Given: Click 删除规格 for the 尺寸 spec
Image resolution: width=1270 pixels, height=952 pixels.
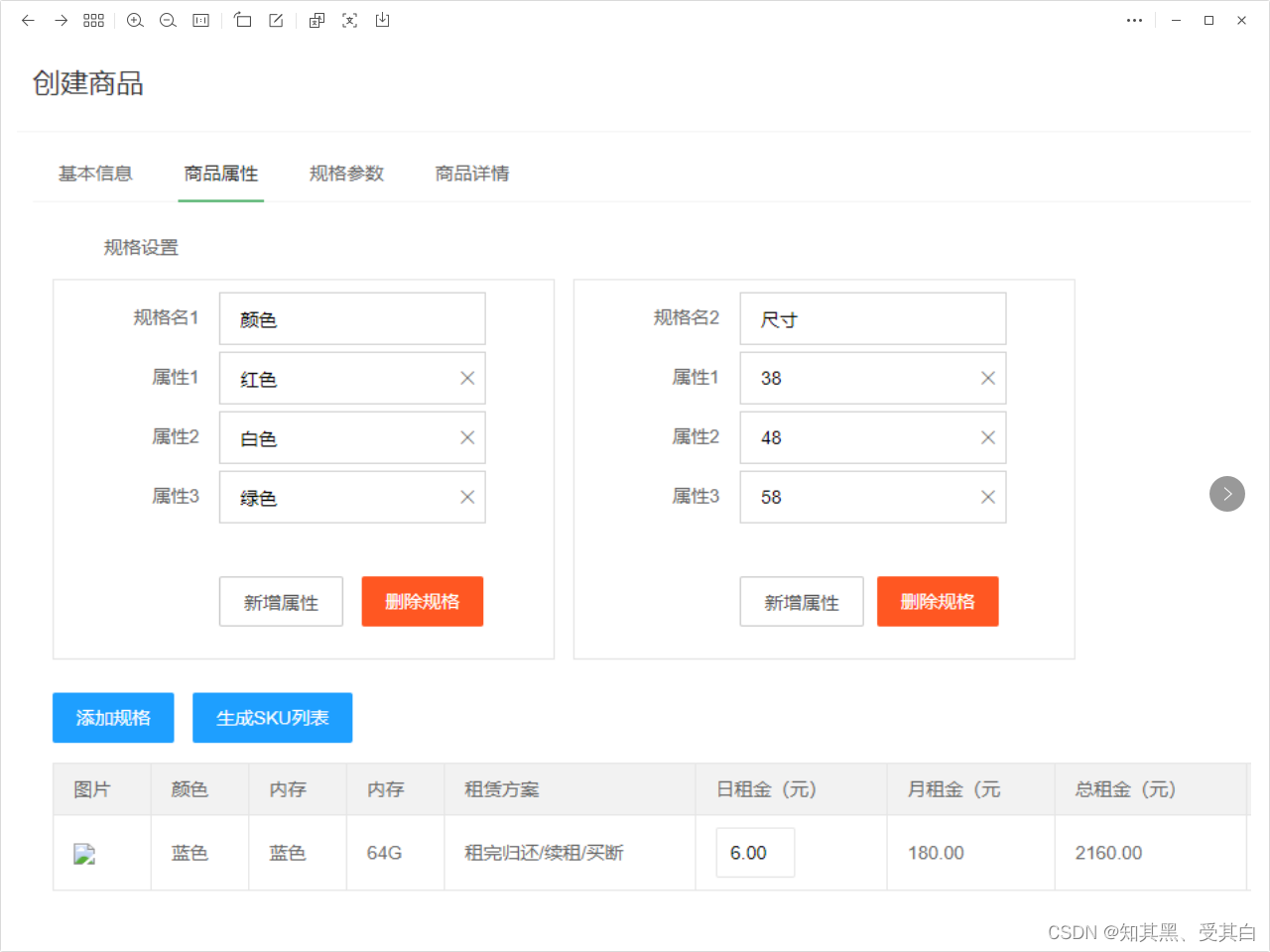Looking at the screenshot, I should tap(938, 602).
